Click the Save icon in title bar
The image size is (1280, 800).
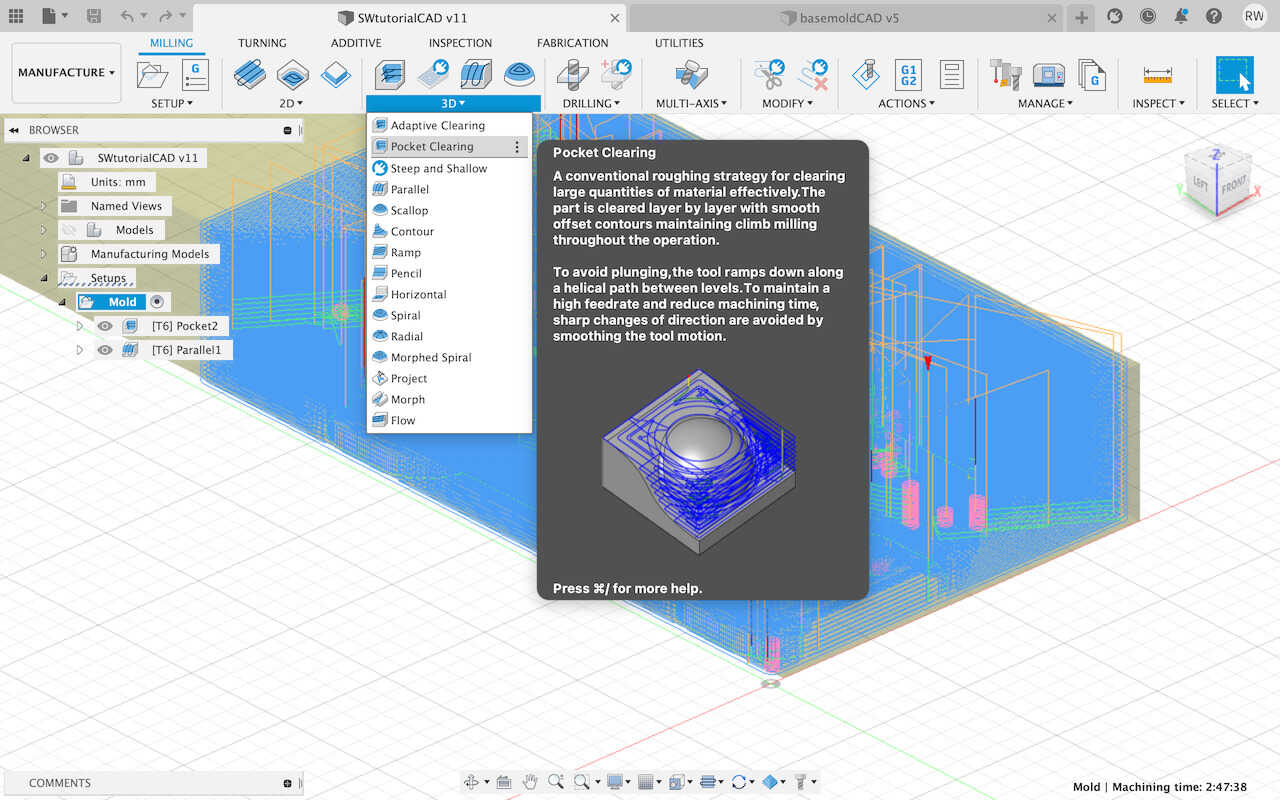93,16
